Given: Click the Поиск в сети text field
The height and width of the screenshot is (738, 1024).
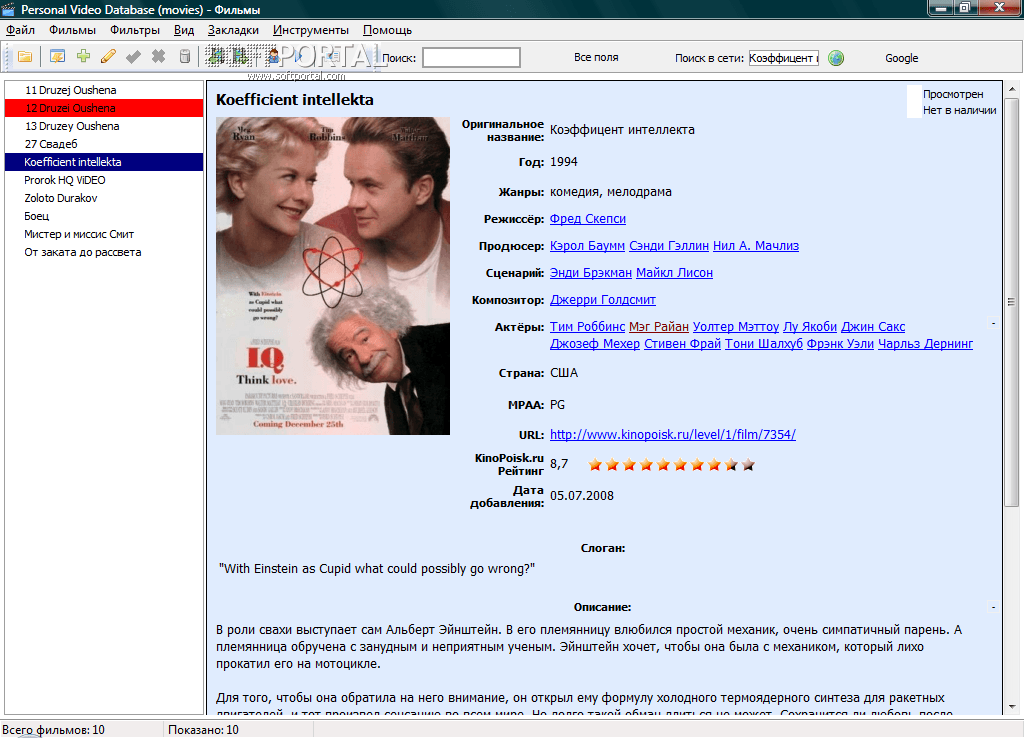Looking at the screenshot, I should [783, 58].
